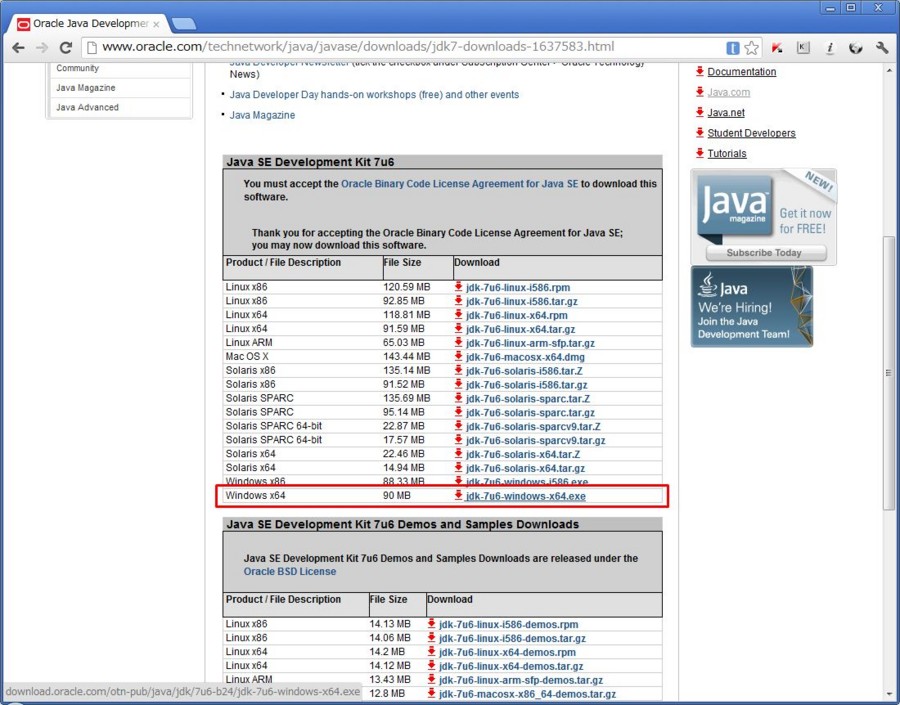Image resolution: width=900 pixels, height=705 pixels.
Task: Click the red Kaspersky extension icon
Action: (777, 48)
